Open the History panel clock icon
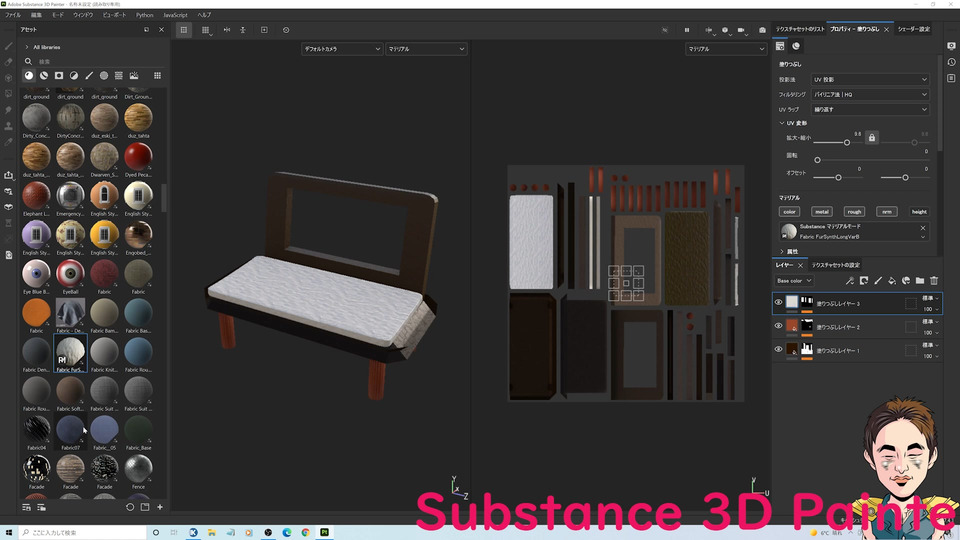 951,62
